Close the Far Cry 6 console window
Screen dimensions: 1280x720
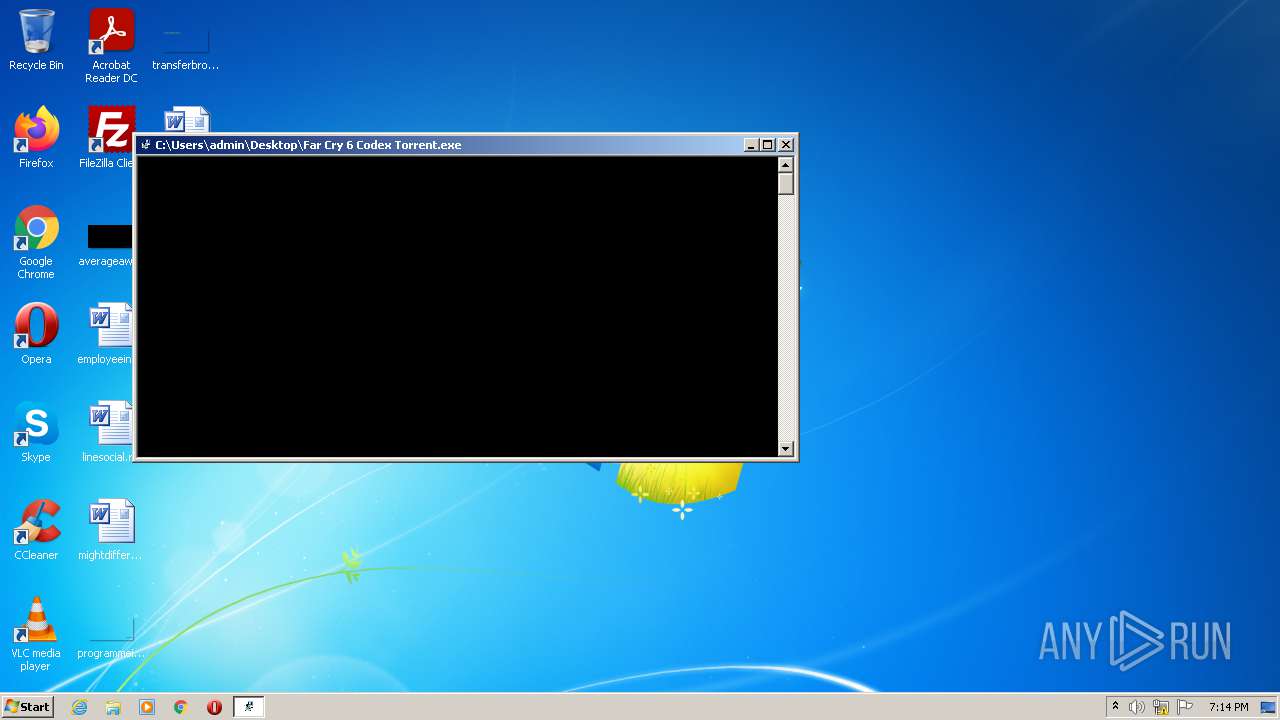786,145
